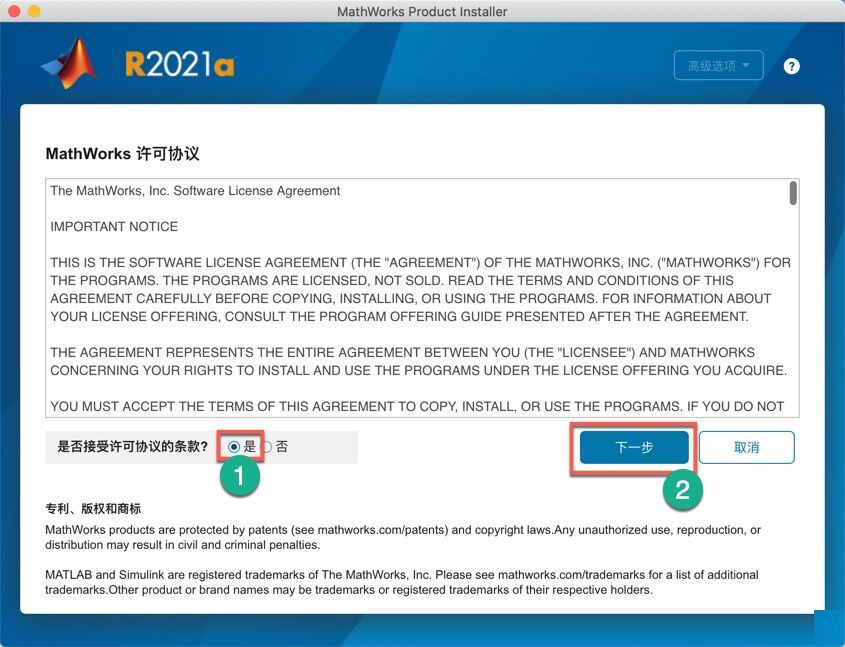
Task: Click the license agreement scrollbar thumb
Action: pos(793,193)
